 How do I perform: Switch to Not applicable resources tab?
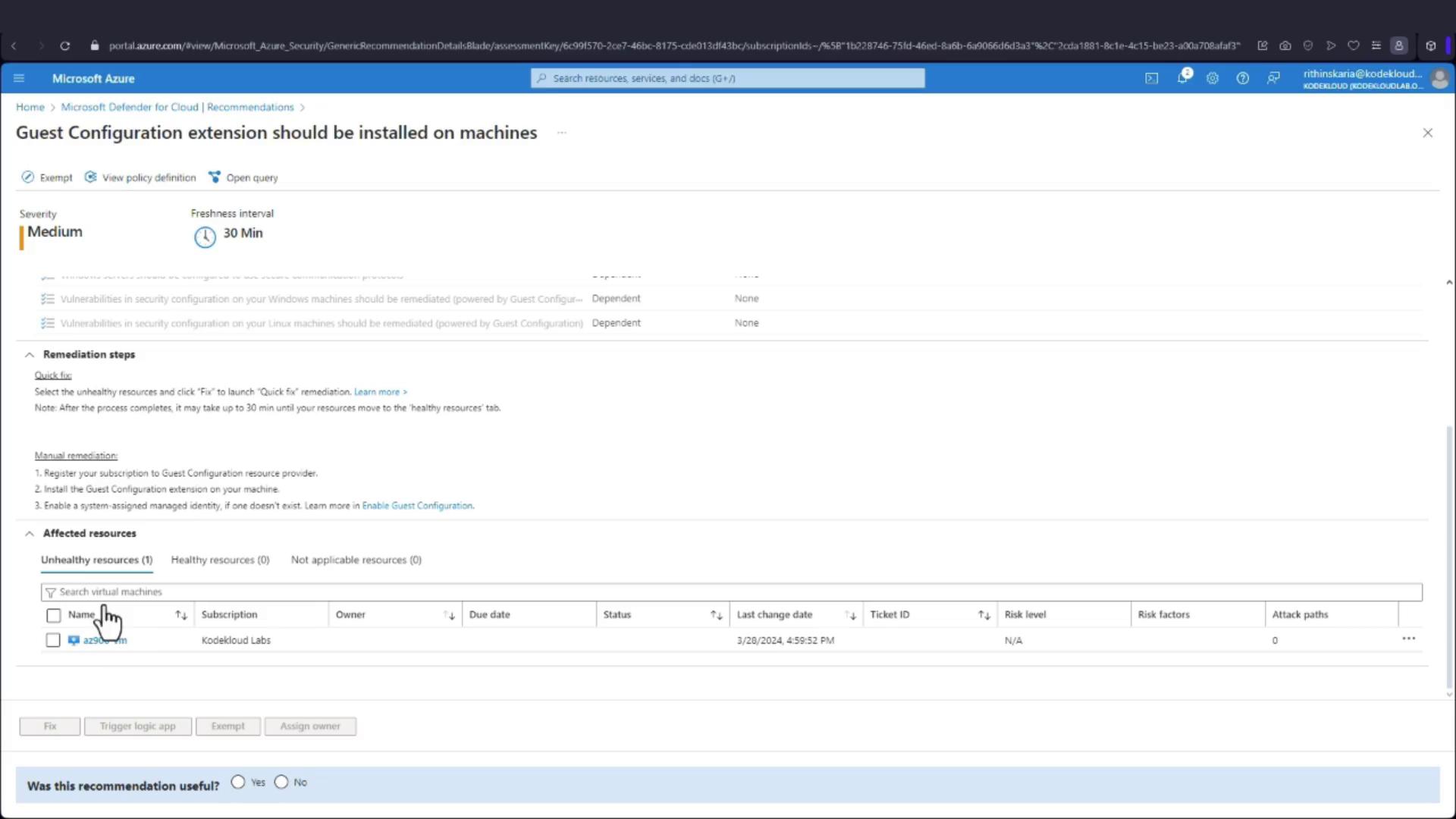tap(356, 560)
